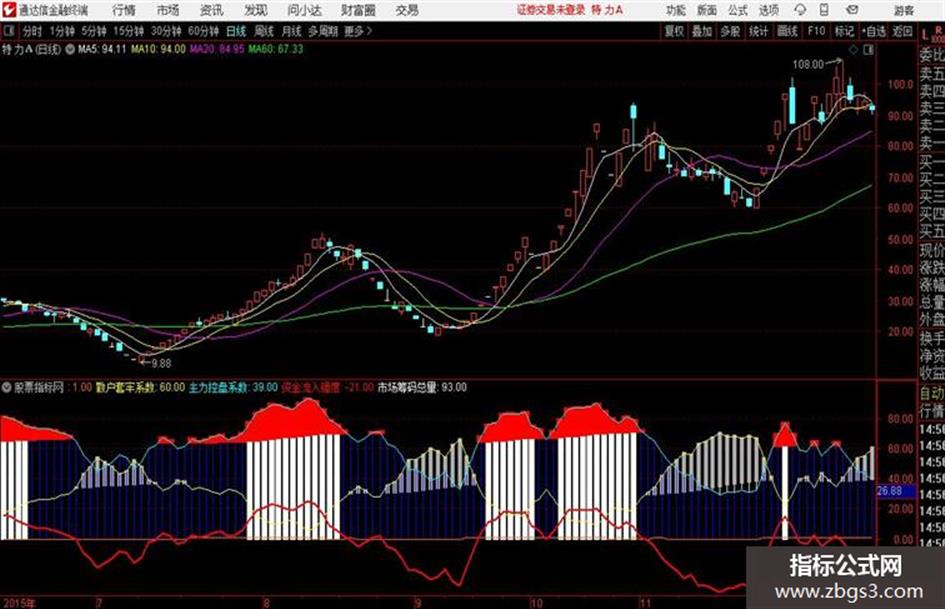Select the 周线 weekly tab
Screen dimensions: 945x609
tap(264, 31)
